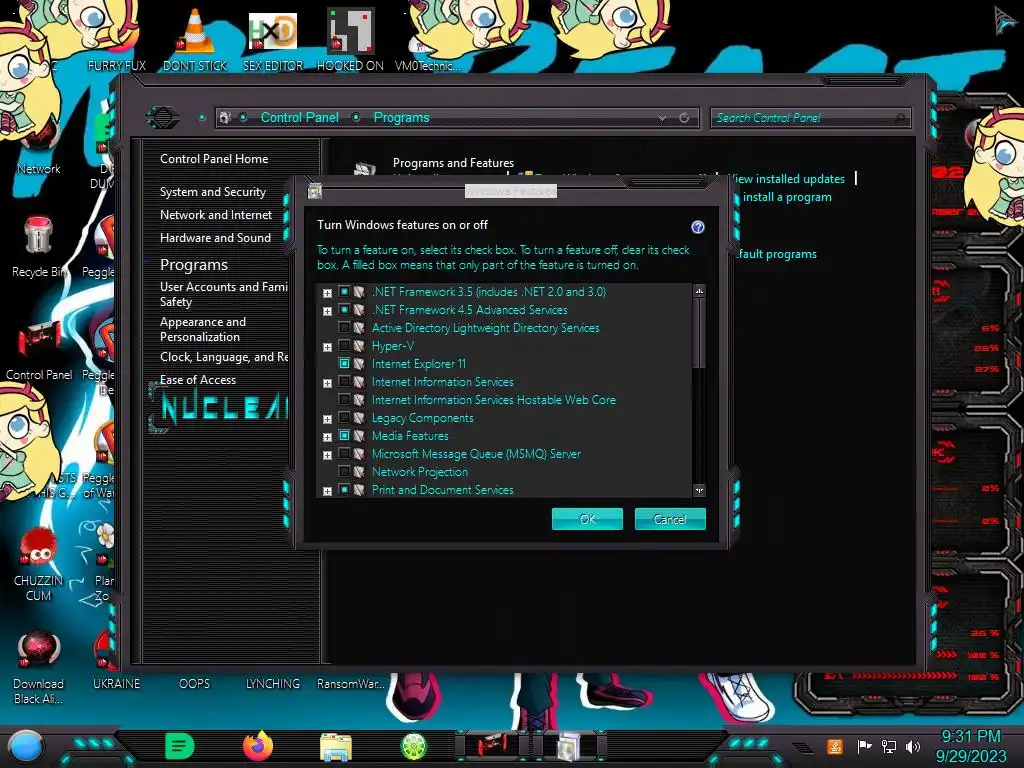Select Internet Information Services Hostable Web Core row
The image size is (1024, 768).
tap(494, 400)
